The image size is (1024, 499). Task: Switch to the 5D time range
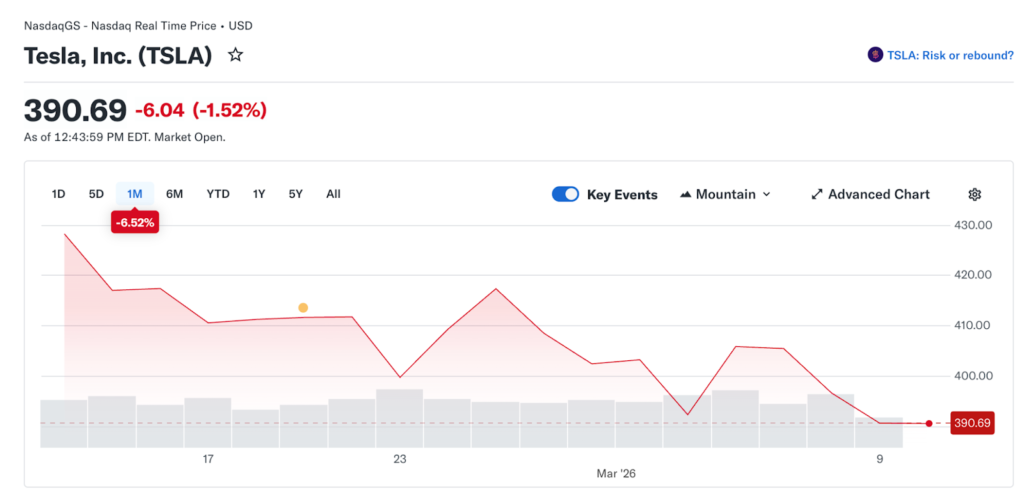(96, 194)
